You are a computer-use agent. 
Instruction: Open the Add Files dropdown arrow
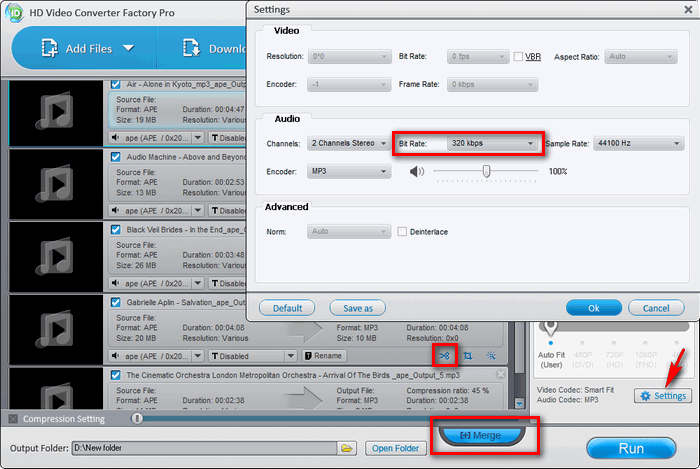129,48
